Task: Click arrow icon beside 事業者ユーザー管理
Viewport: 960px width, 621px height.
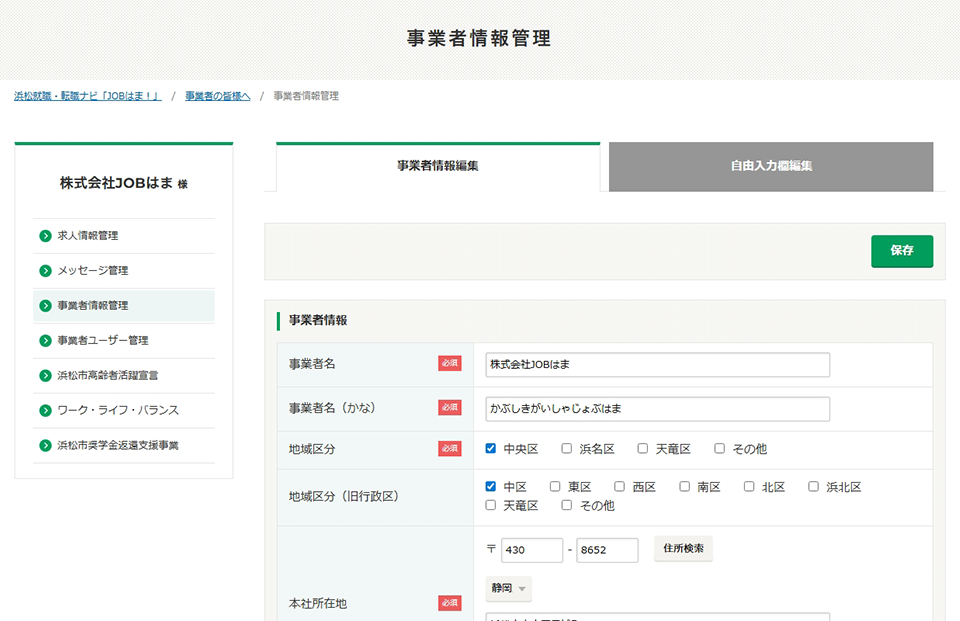Action: coord(45,341)
